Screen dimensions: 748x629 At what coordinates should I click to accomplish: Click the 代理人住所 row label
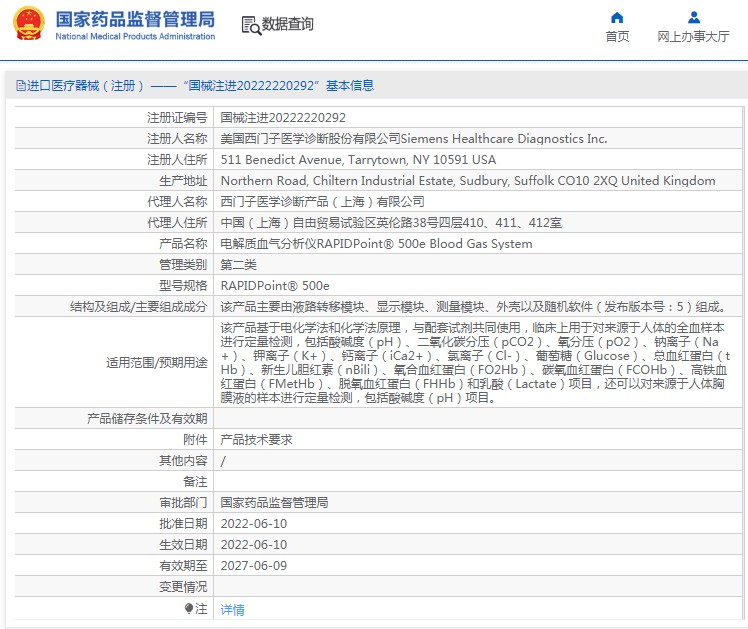(x=177, y=223)
